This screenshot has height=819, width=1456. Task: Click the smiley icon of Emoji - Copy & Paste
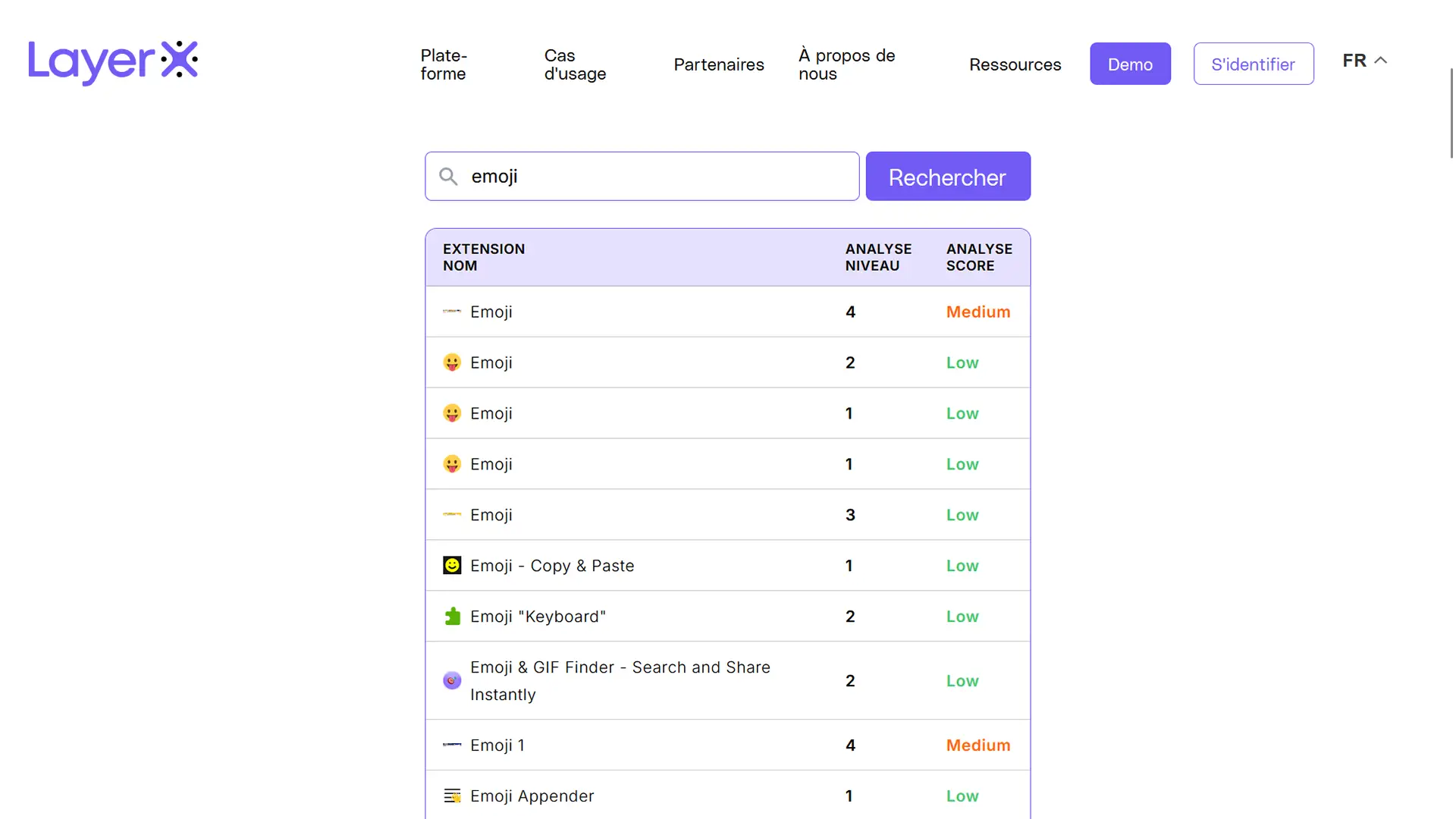coord(452,566)
